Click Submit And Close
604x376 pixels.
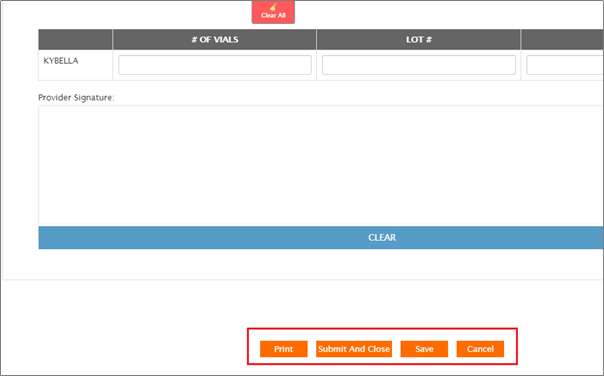(x=354, y=349)
